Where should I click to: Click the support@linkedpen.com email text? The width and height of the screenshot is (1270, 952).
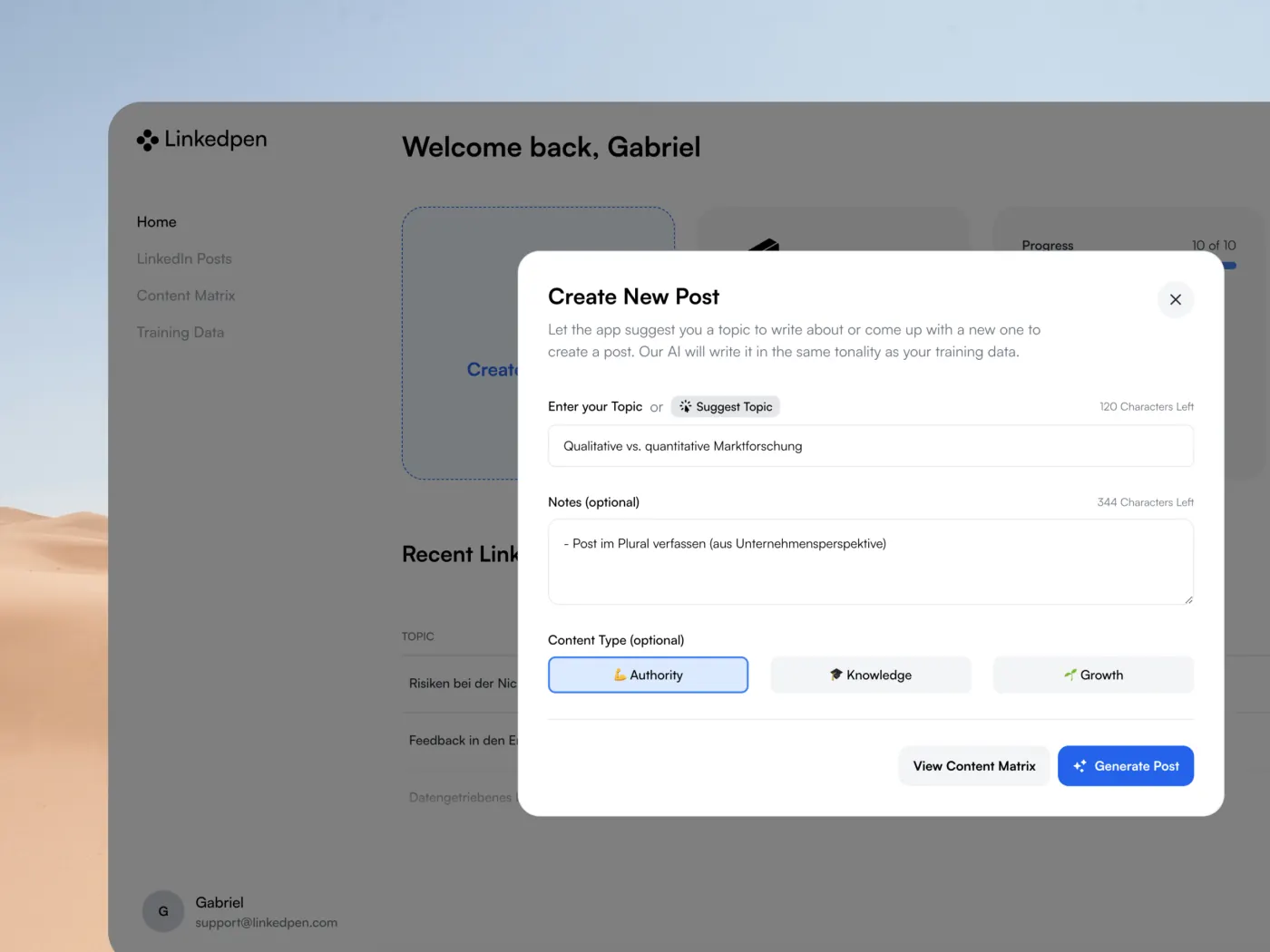(x=267, y=923)
